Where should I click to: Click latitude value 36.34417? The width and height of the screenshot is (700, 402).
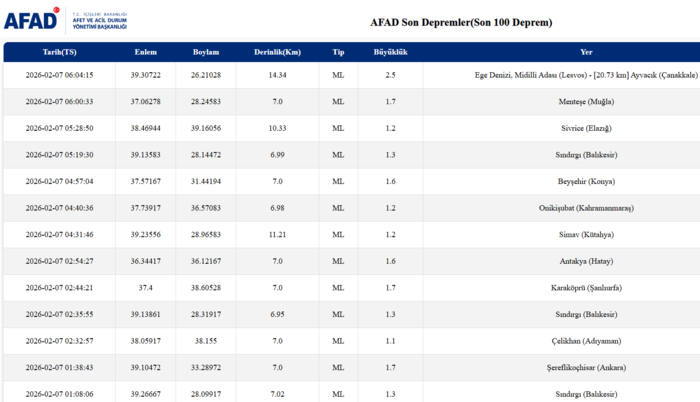[x=146, y=261]
